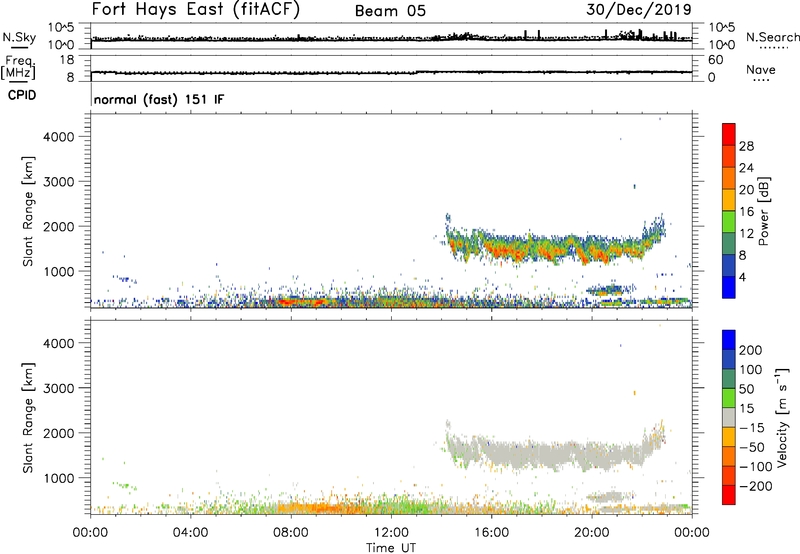800x554 pixels.
Task: Click the '-50' velocity colorbar label
Action: coord(752,447)
